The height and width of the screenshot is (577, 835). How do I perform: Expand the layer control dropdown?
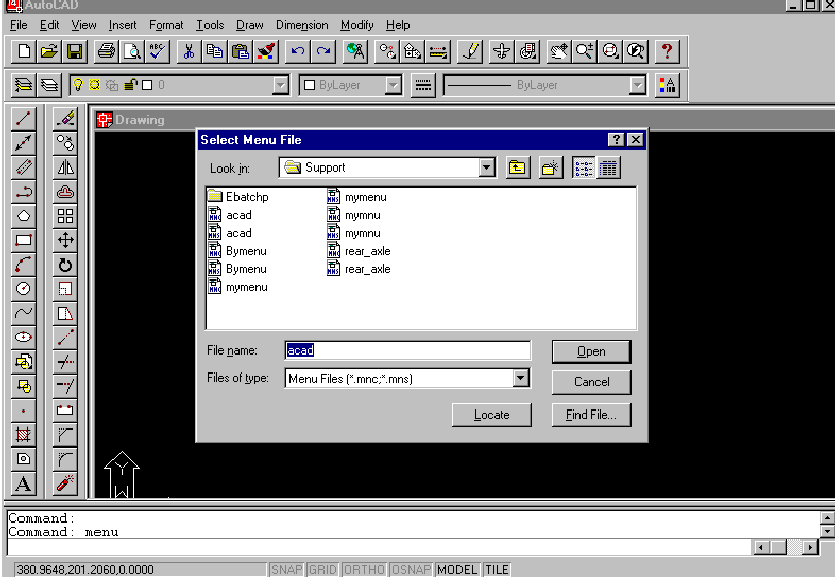[x=281, y=85]
